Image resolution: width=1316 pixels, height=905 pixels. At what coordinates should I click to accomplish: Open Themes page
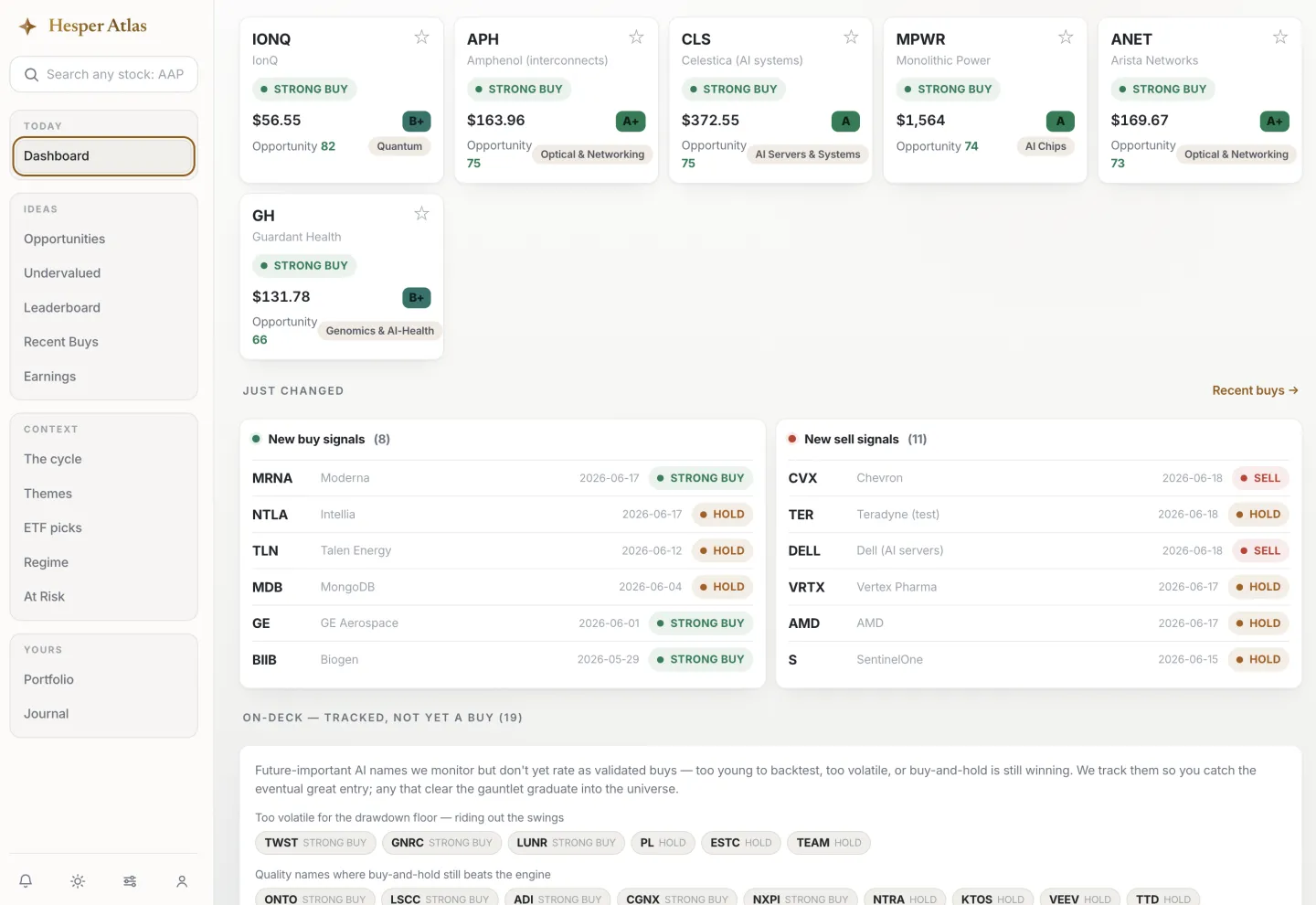tap(104, 494)
